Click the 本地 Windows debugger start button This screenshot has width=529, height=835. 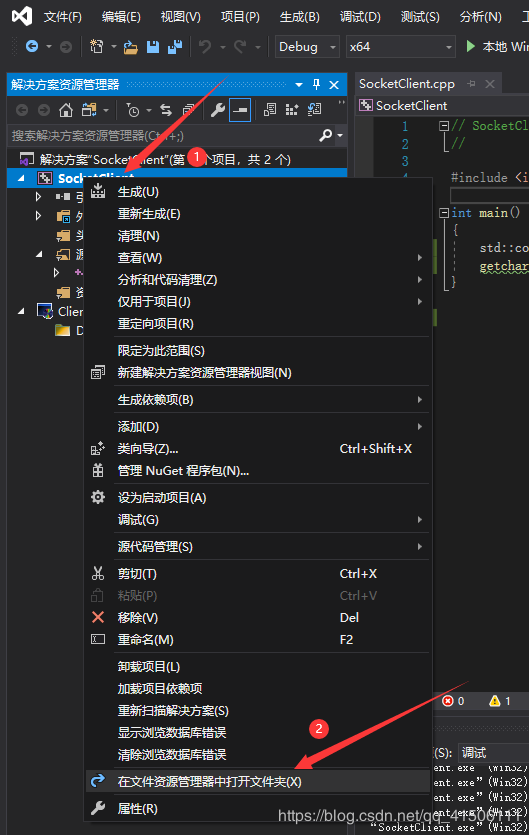[x=497, y=47]
